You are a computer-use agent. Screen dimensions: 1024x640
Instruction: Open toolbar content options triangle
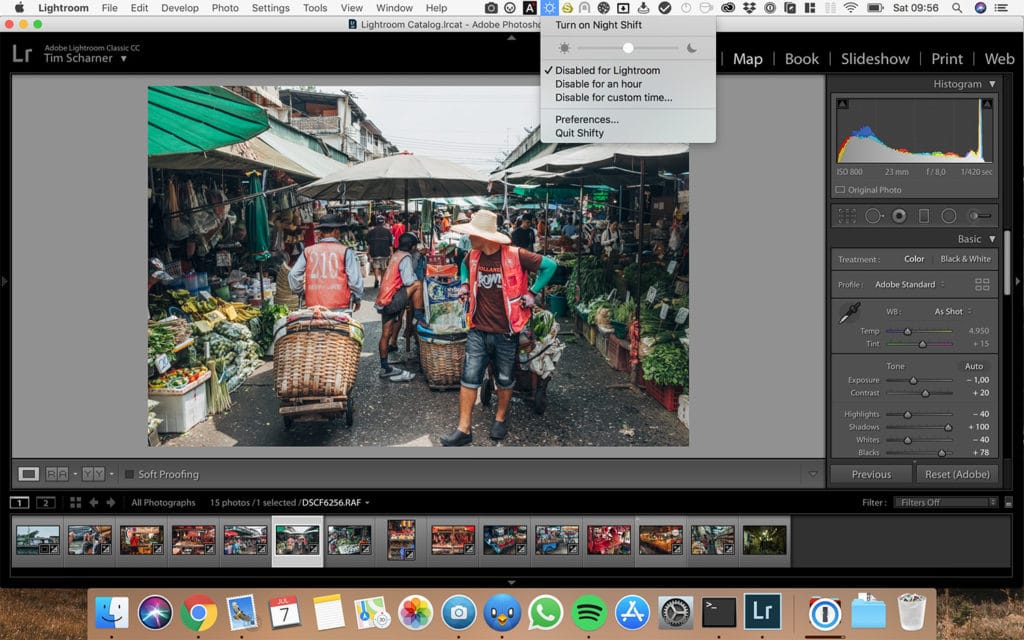[x=813, y=474]
